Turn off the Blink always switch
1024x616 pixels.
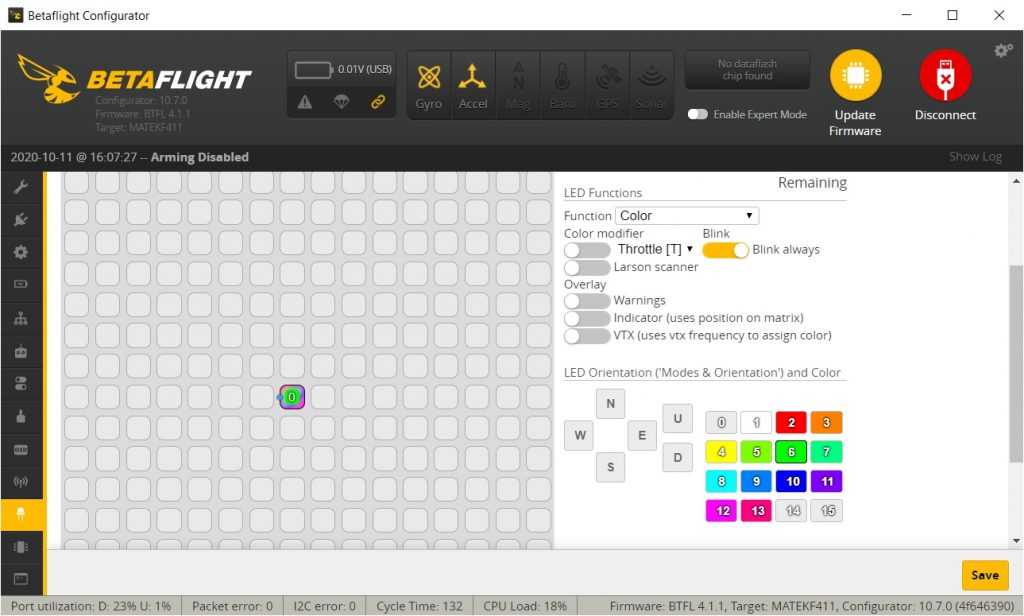coord(725,250)
